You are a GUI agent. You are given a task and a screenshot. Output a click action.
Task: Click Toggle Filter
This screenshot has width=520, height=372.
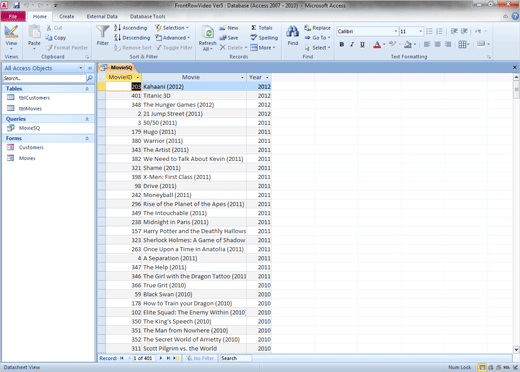pos(174,48)
